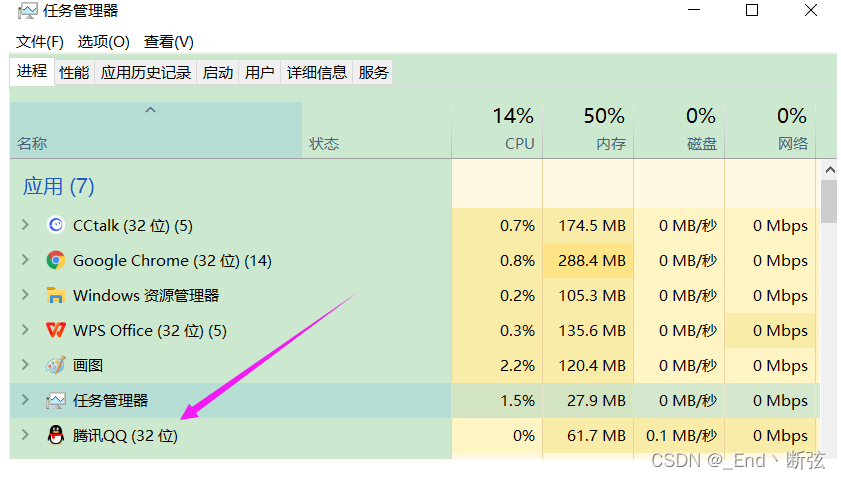Open the 查看(V) menu
Image resolution: width=841 pixels, height=479 pixels.
[x=168, y=42]
